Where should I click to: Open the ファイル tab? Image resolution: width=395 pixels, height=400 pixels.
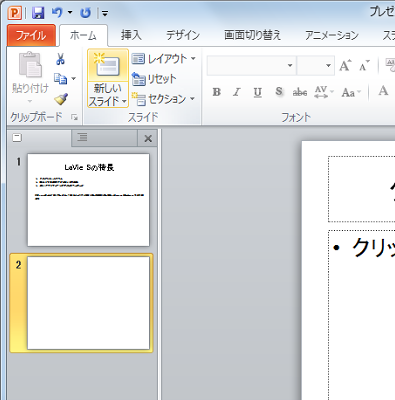pos(31,35)
